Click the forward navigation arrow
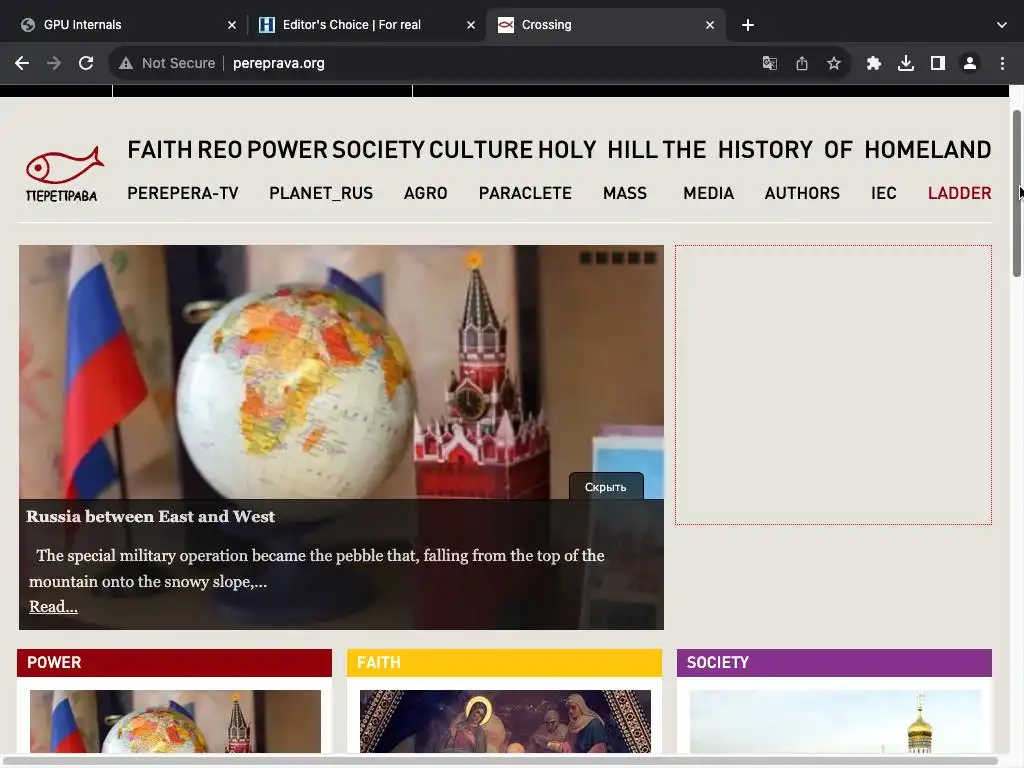This screenshot has width=1024, height=768. click(x=54, y=63)
